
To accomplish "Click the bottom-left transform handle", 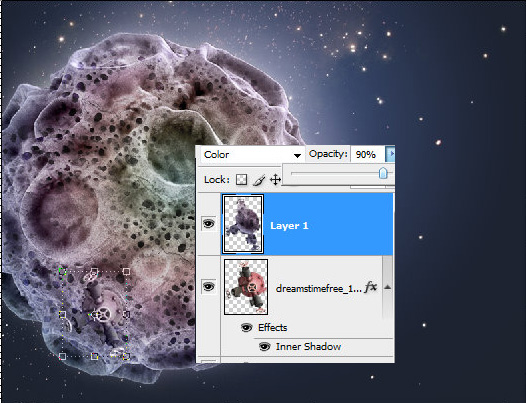I will (62, 356).
